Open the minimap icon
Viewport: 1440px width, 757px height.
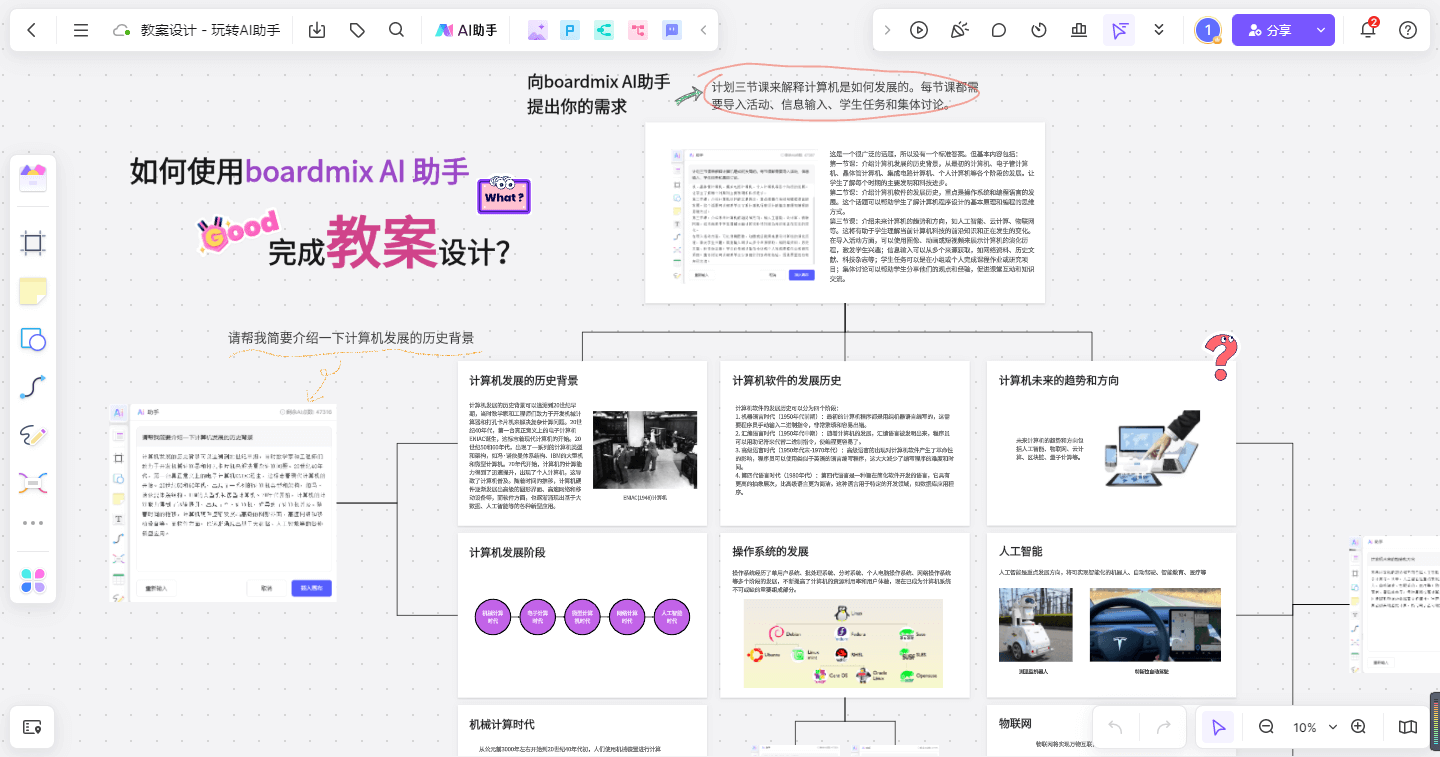coord(1408,727)
